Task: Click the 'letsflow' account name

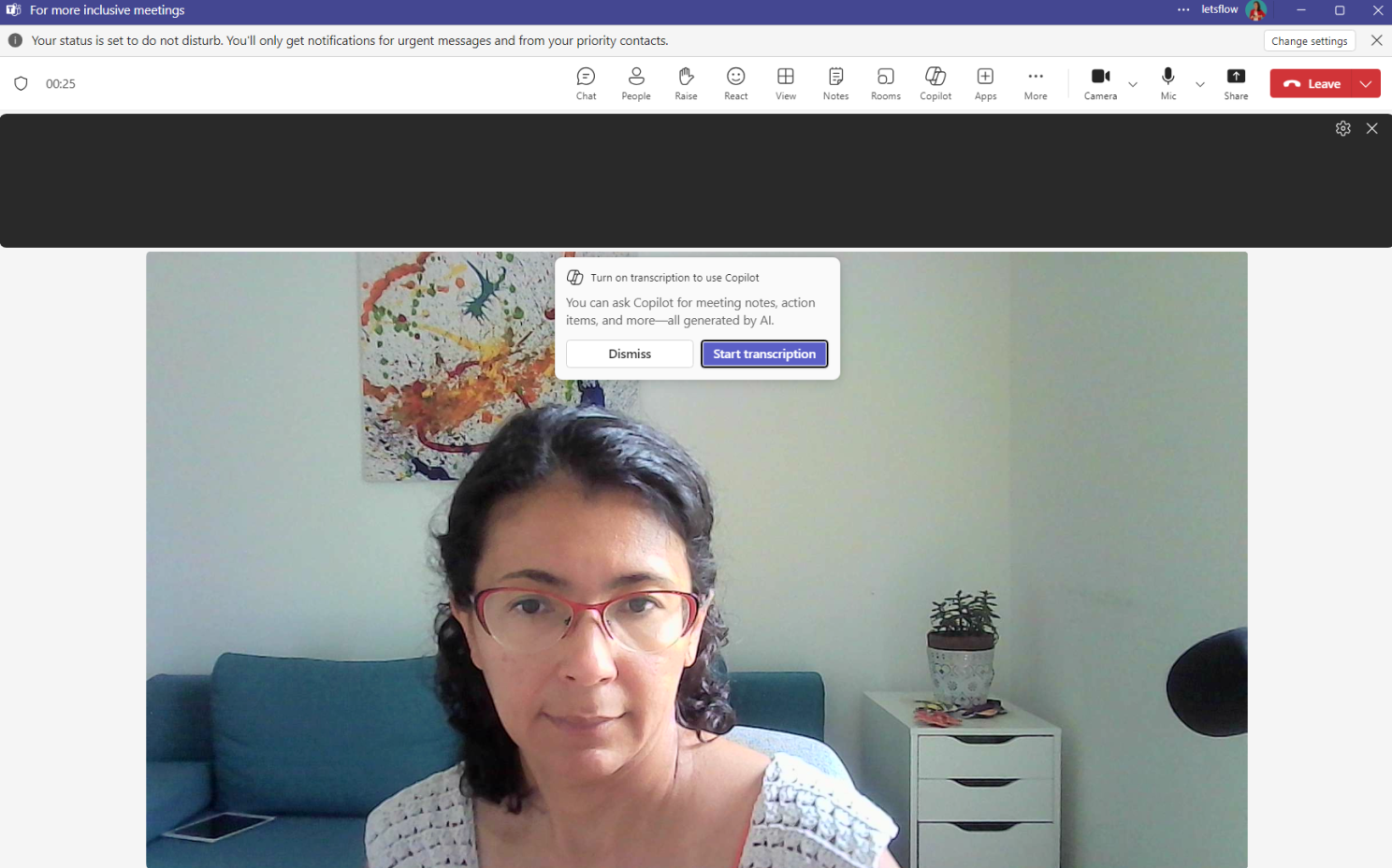Action: 1220,9
